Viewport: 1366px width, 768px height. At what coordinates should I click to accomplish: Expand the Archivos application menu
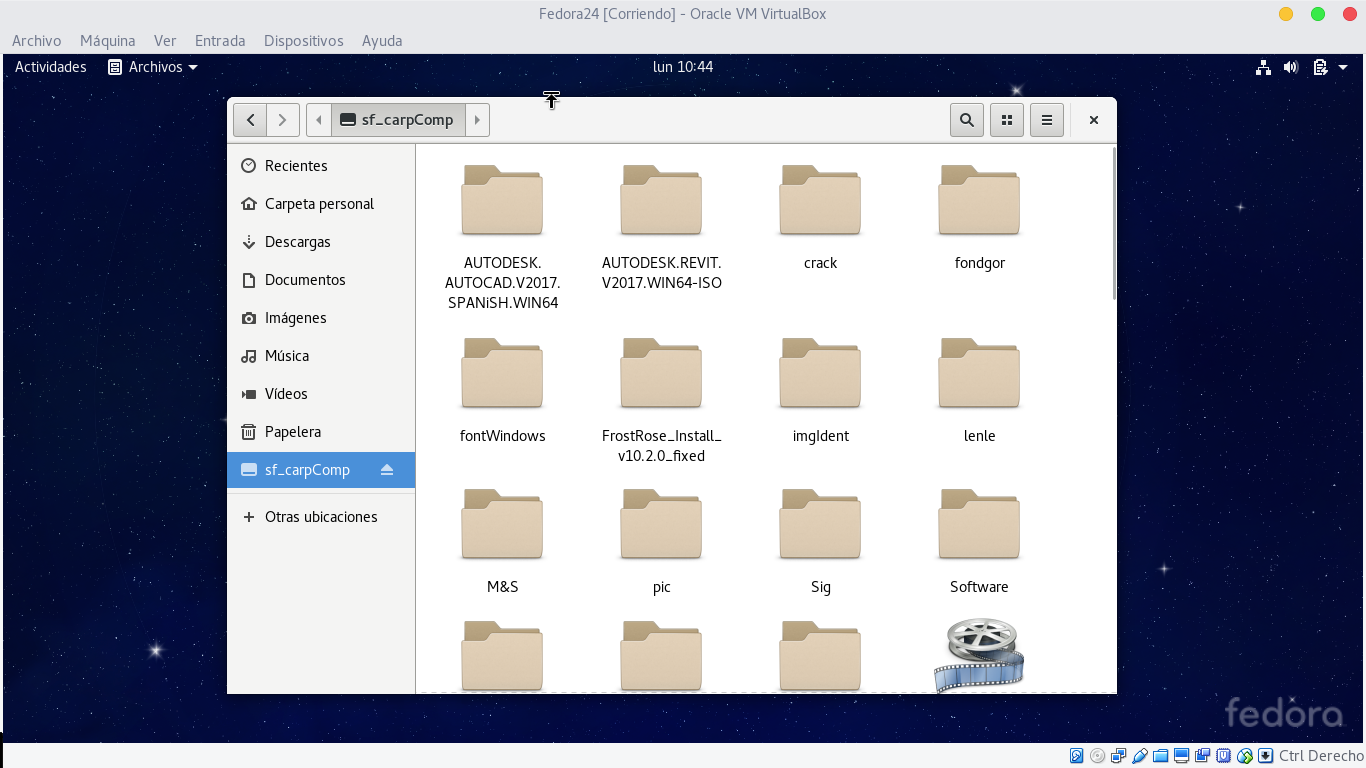153,67
